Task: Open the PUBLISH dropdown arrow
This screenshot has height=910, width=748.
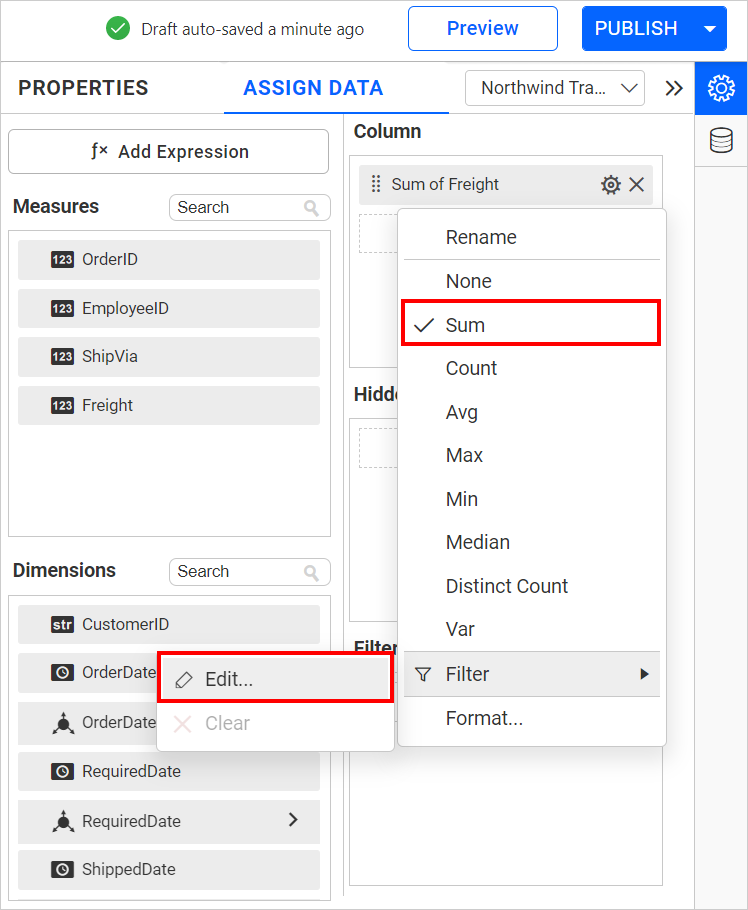Action: coord(709,29)
